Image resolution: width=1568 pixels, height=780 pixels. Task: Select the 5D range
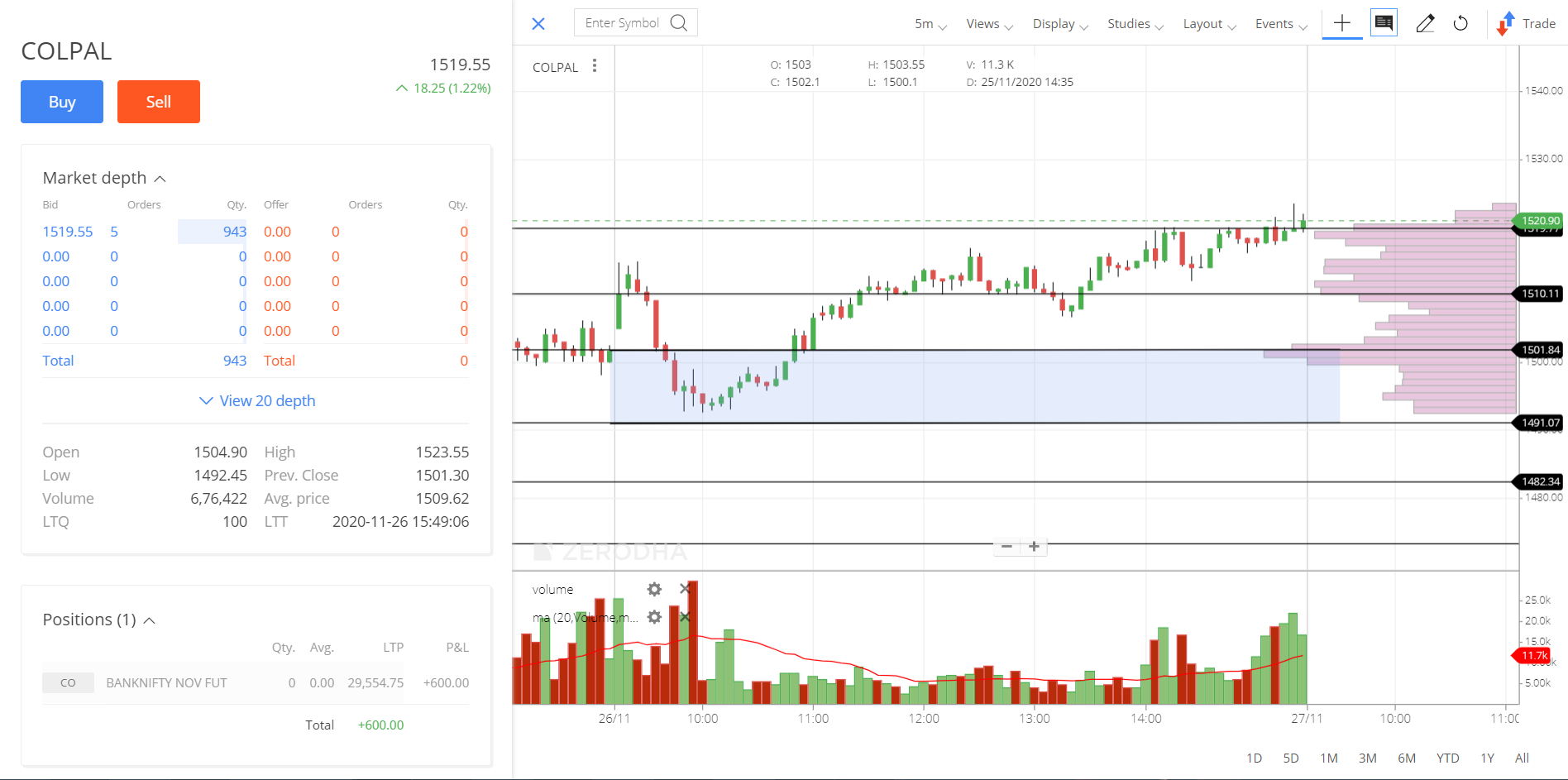coord(1291,758)
